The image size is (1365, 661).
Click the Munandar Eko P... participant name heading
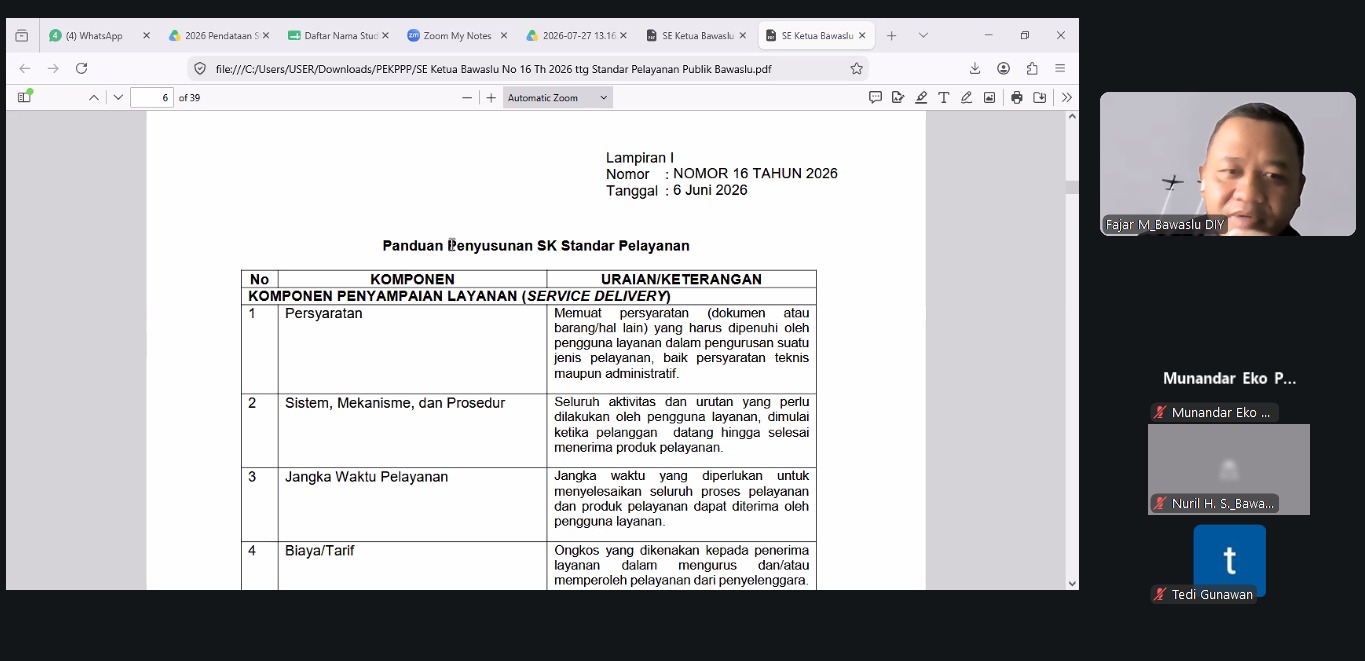point(1229,379)
